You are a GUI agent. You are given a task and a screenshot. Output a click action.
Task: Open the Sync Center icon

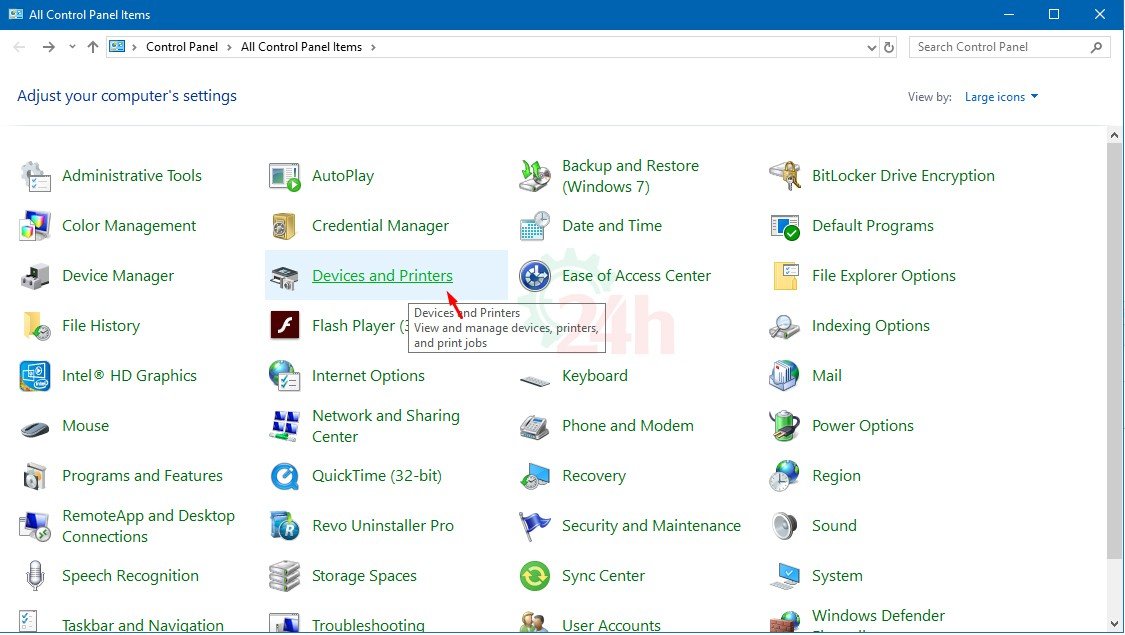click(535, 576)
